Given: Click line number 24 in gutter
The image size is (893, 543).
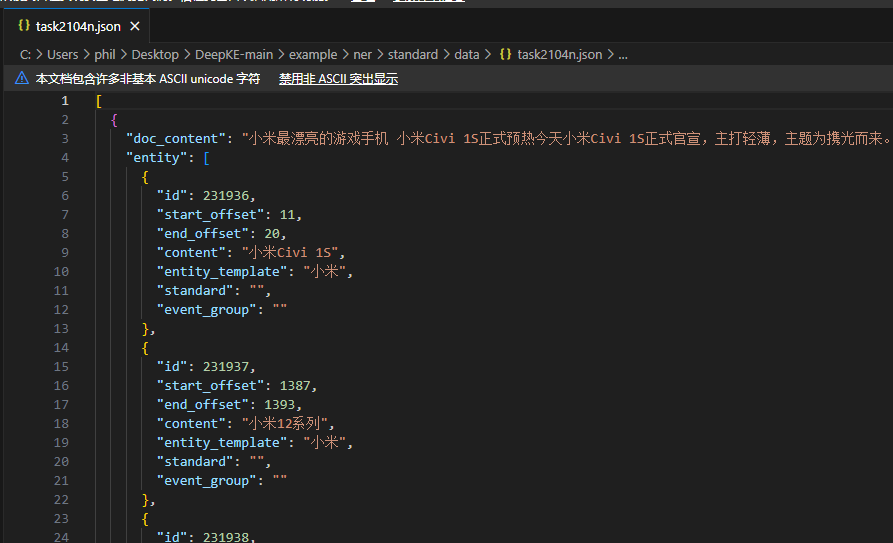Looking at the screenshot, I should [x=62, y=537].
